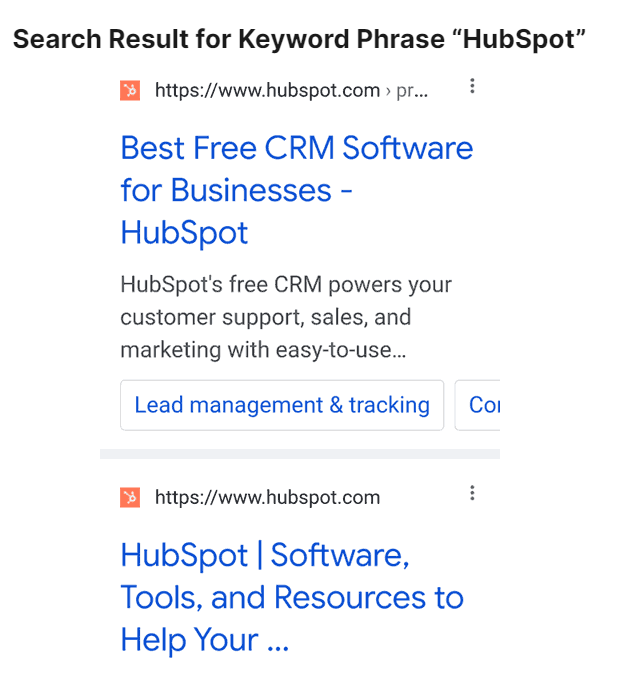Click the gray divider between the two results
This screenshot has height=689, width=626.
[300, 454]
